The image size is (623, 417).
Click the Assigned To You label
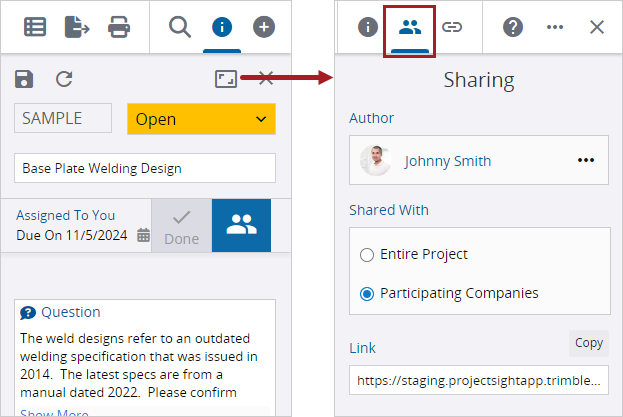point(66,215)
